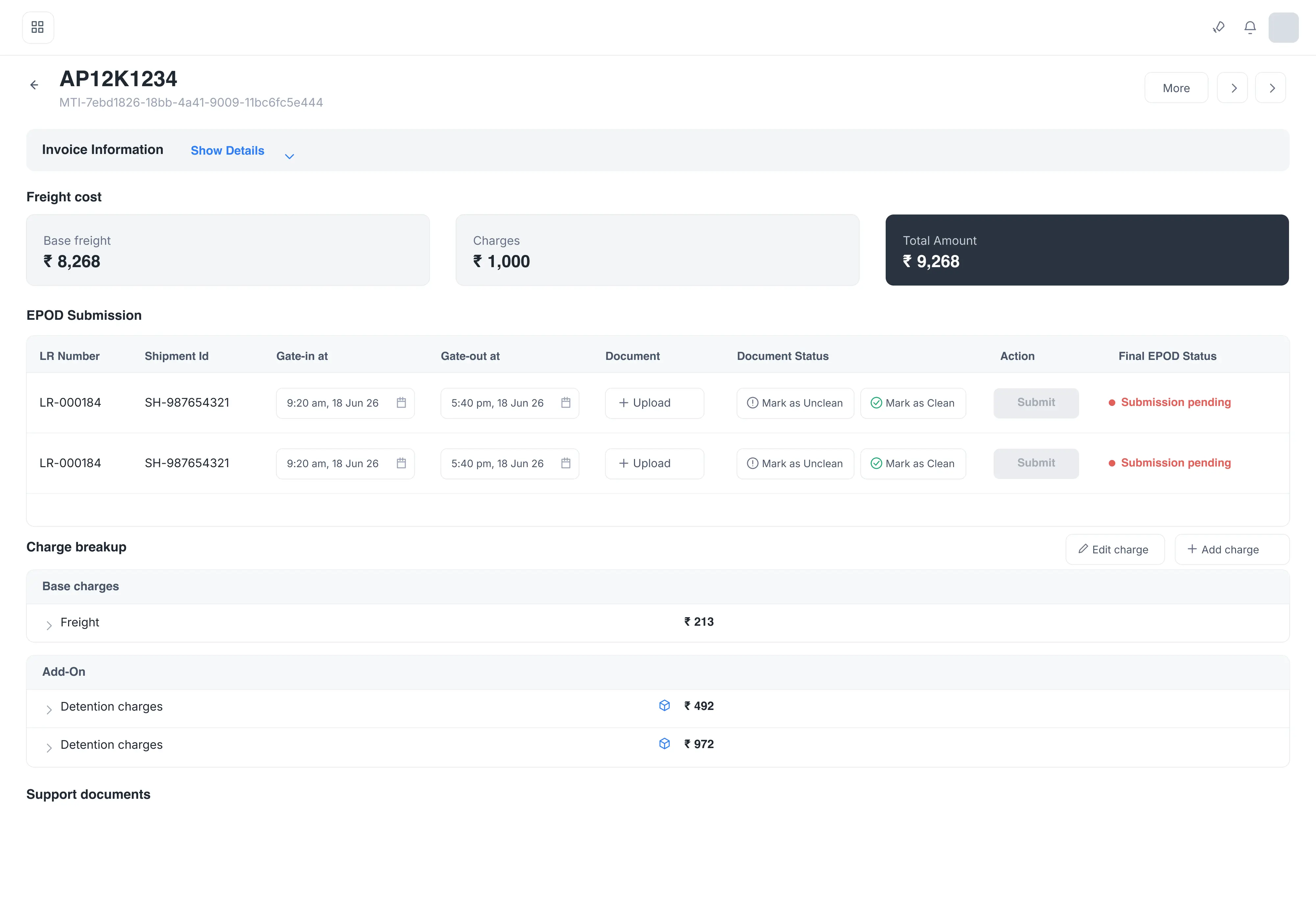Click Submit in first EPOD row
Screen dimensions: 1316x908
(1036, 403)
